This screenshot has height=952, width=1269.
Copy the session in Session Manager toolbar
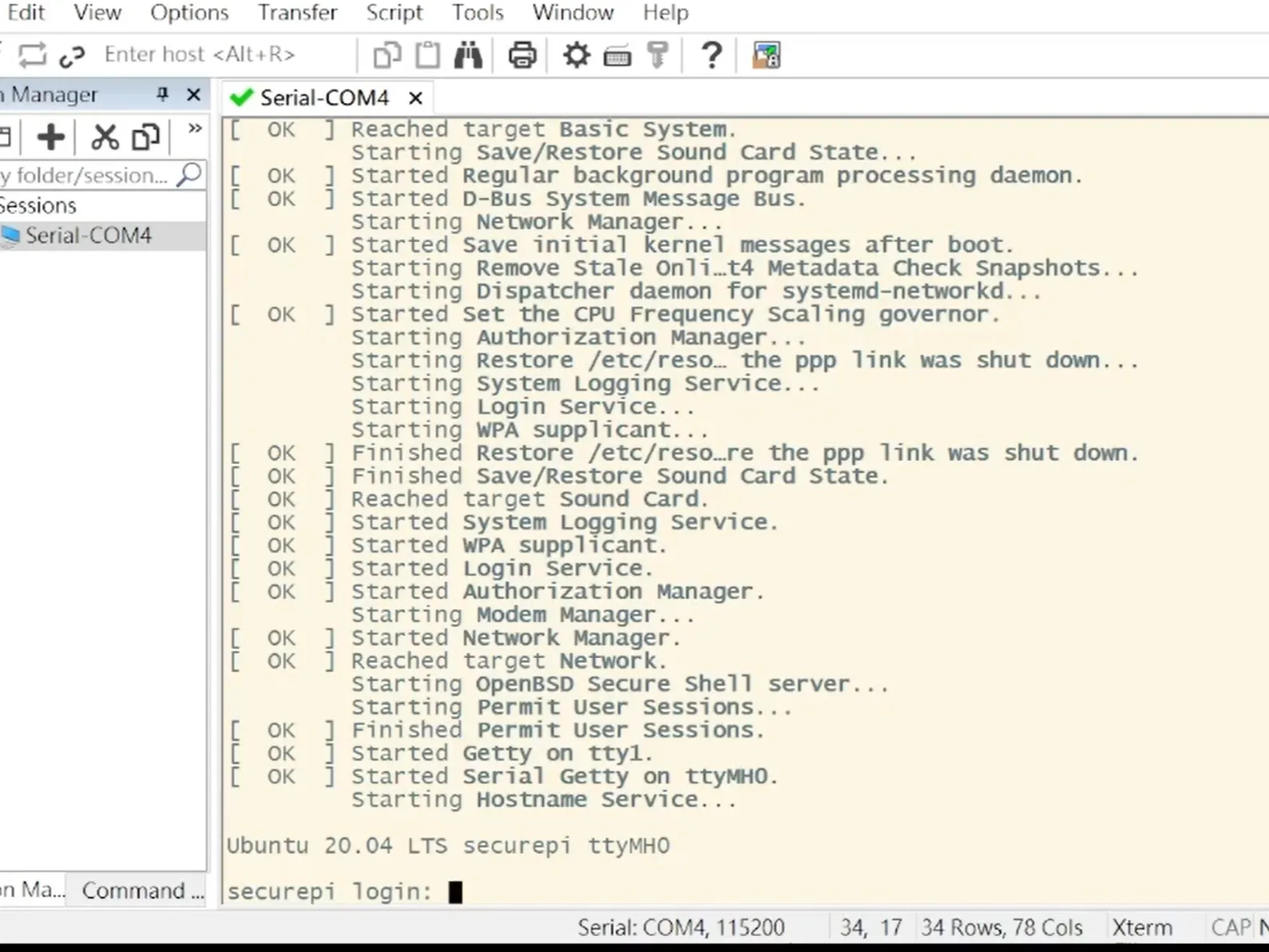146,137
